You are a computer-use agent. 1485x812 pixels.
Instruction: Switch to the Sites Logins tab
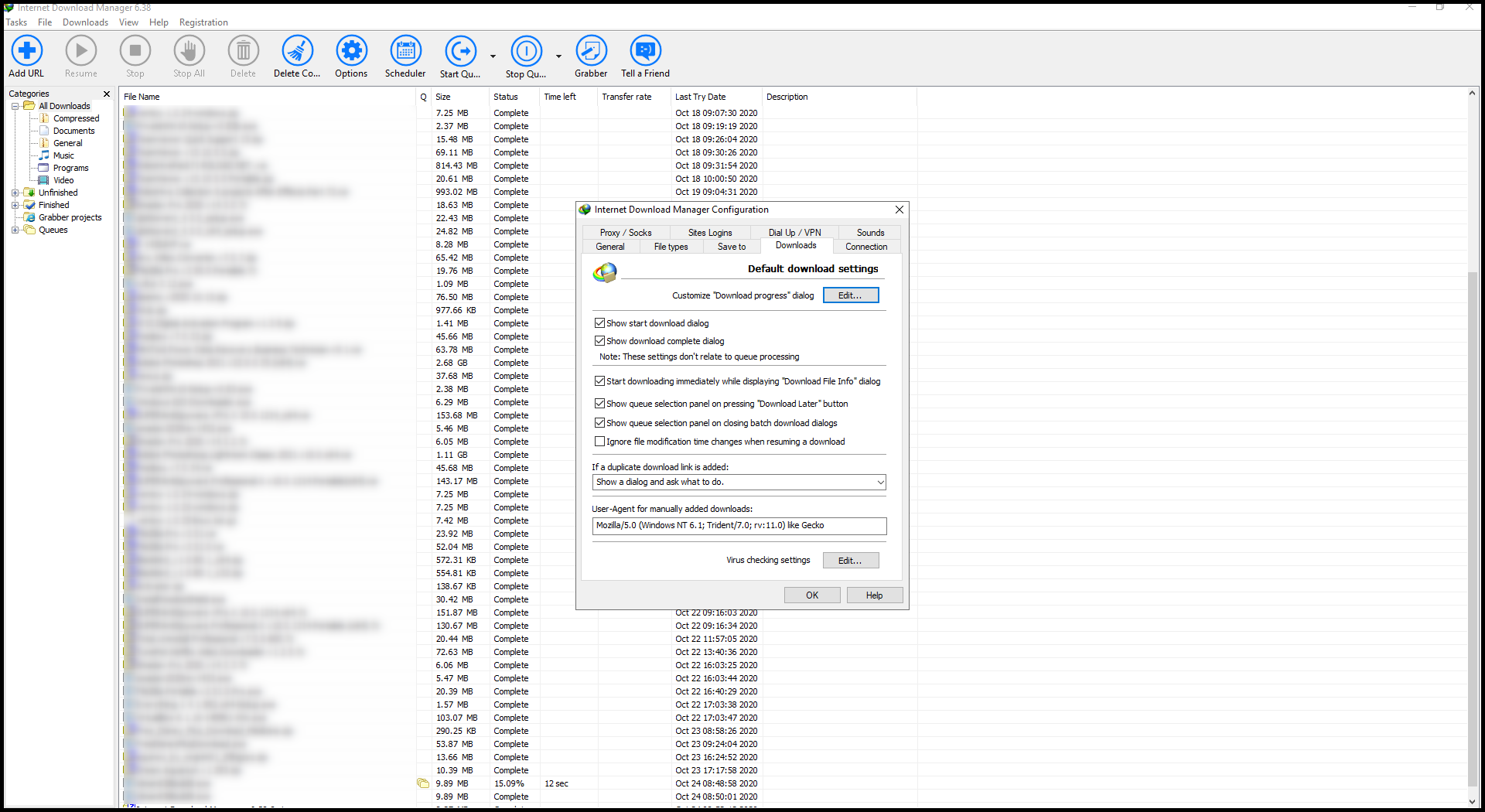710,233
